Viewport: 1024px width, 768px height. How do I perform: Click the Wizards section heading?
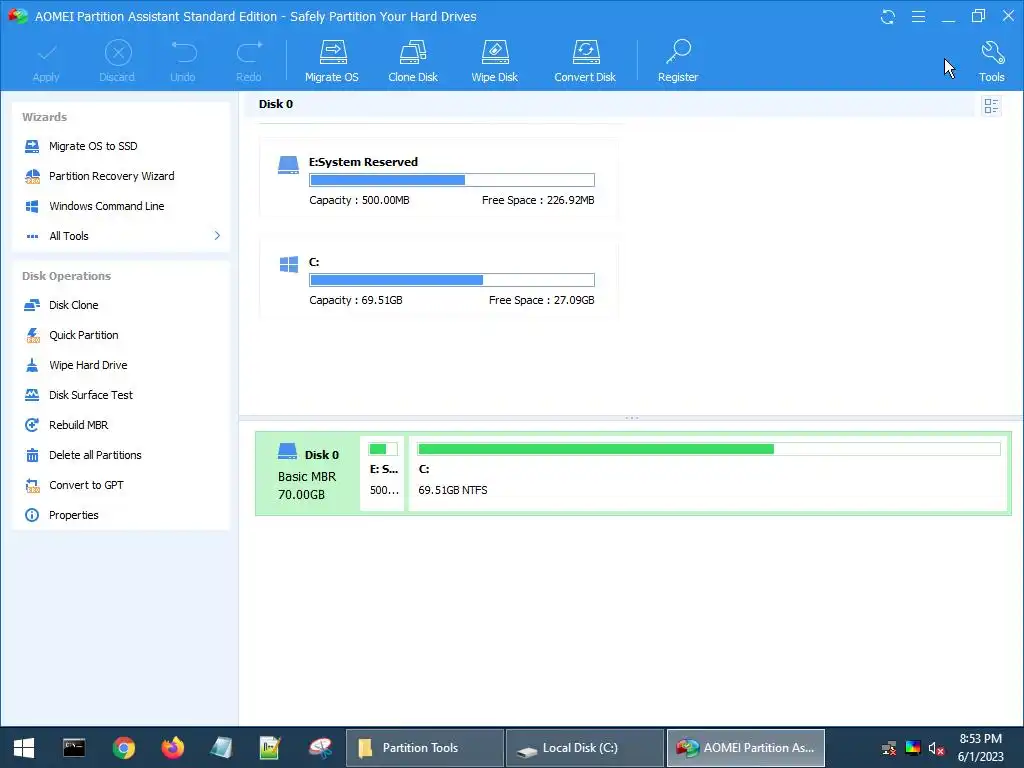point(44,117)
